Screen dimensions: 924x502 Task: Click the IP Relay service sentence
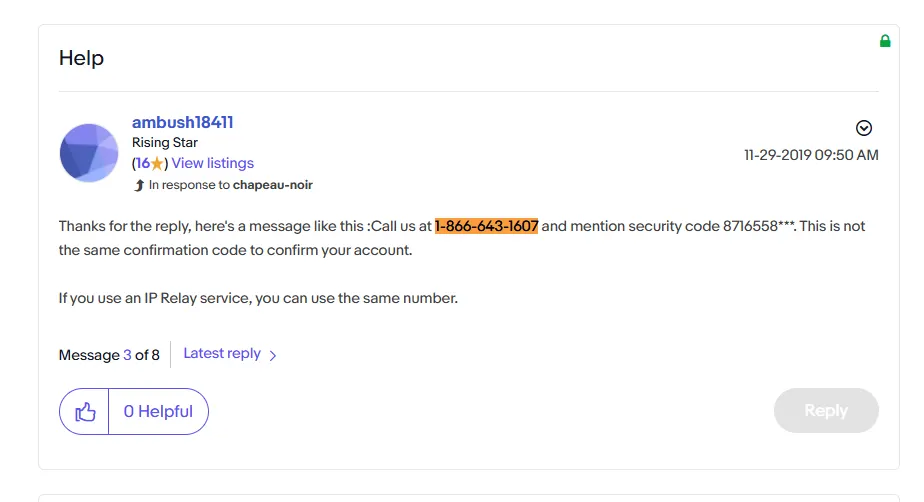258,298
